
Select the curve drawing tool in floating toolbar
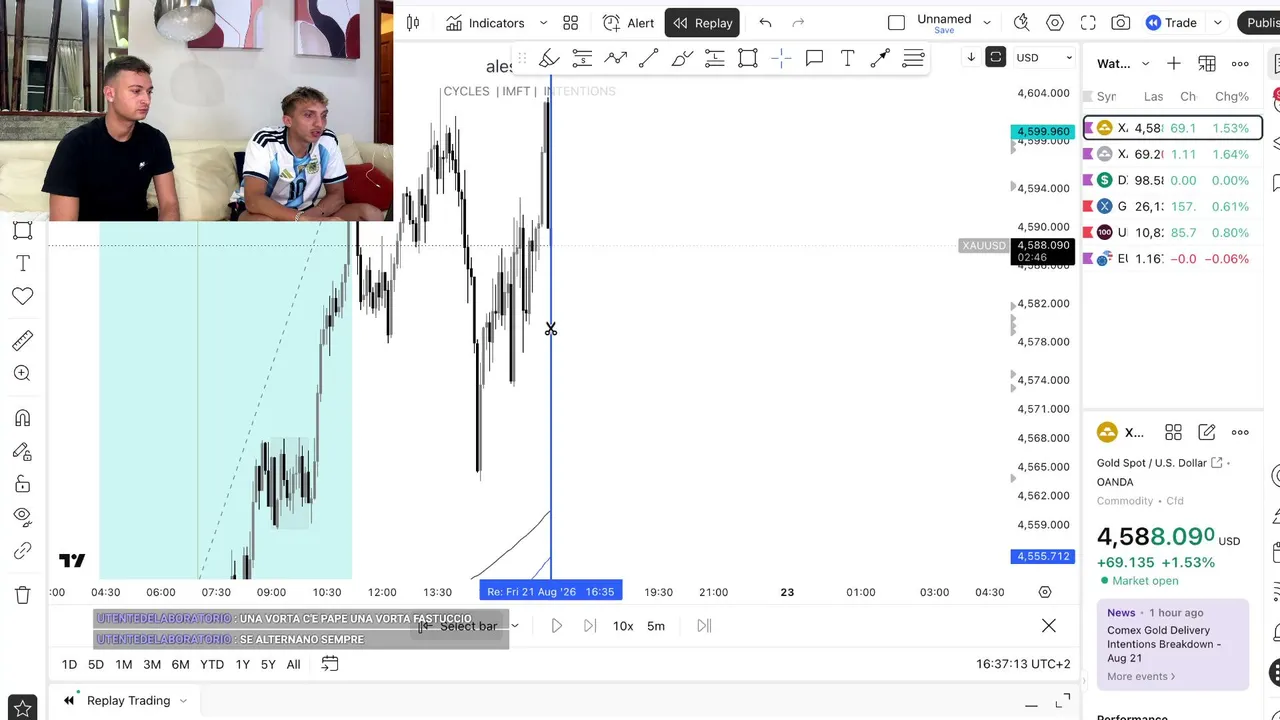pos(682,59)
